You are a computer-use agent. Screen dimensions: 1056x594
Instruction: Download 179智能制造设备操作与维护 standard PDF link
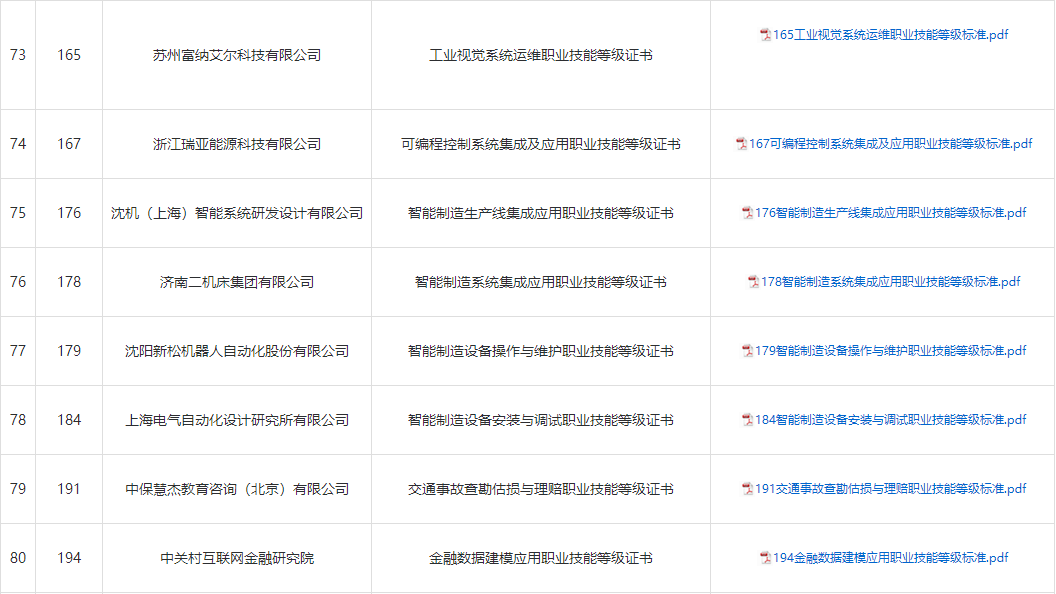[x=890, y=351]
